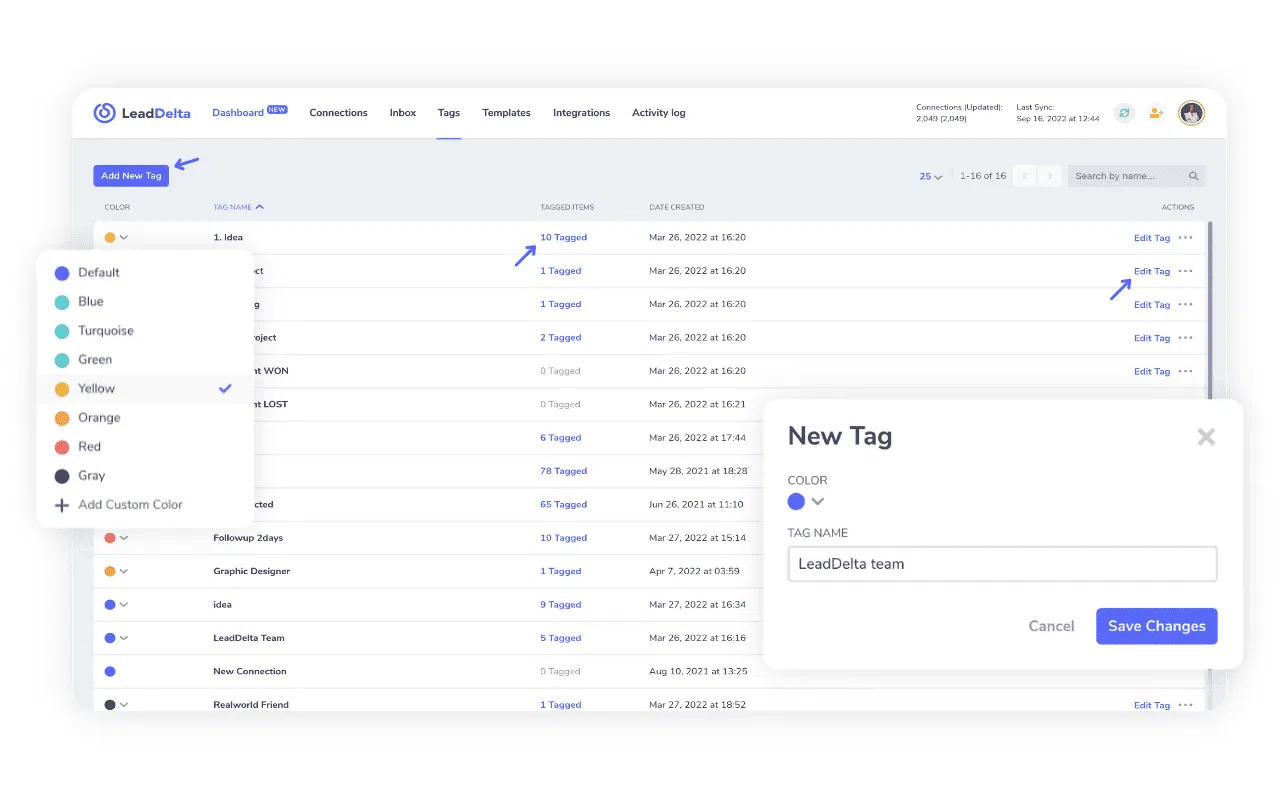Expand the 25 per page dropdown
Image resolution: width=1280 pixels, height=800 pixels.
tap(930, 176)
